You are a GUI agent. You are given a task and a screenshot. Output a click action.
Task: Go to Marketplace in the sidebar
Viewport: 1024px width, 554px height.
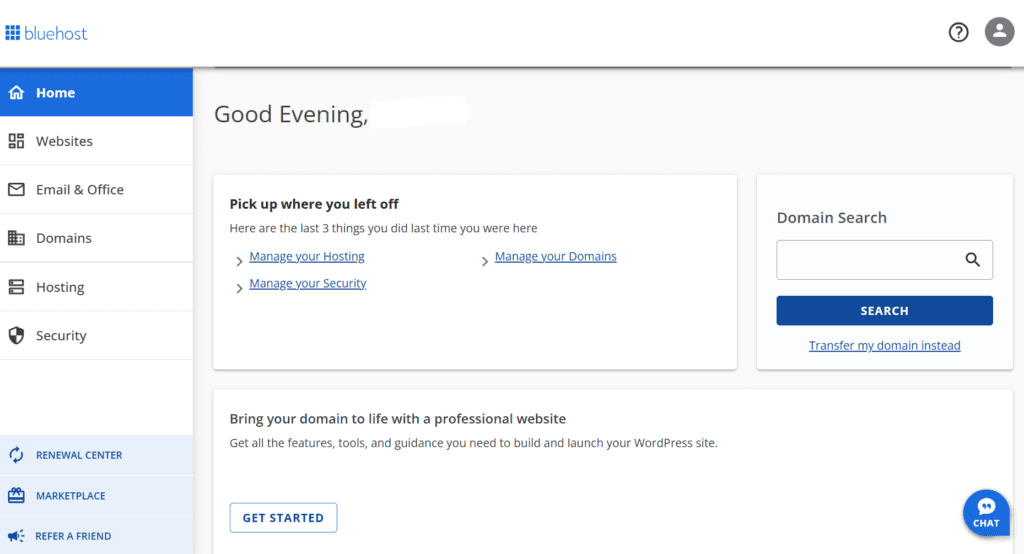pyautogui.click(x=70, y=496)
